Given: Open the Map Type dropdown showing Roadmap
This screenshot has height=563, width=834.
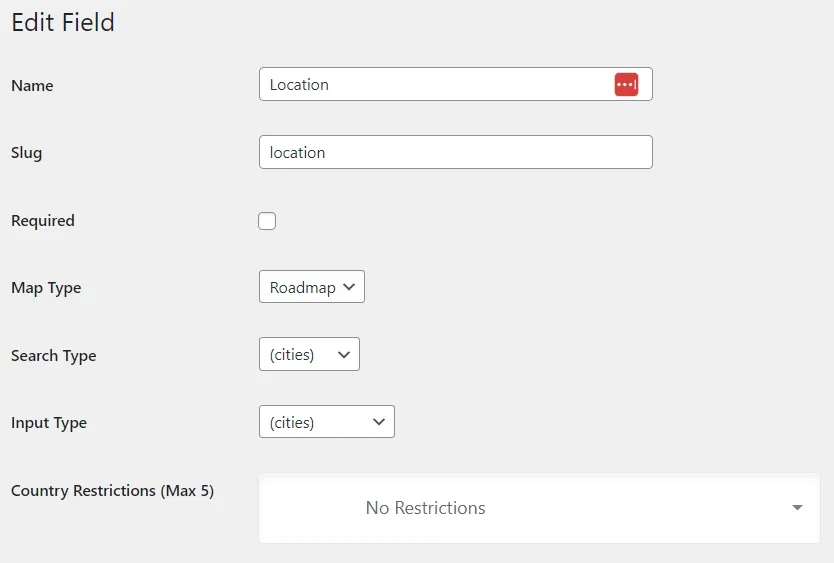Looking at the screenshot, I should [312, 287].
